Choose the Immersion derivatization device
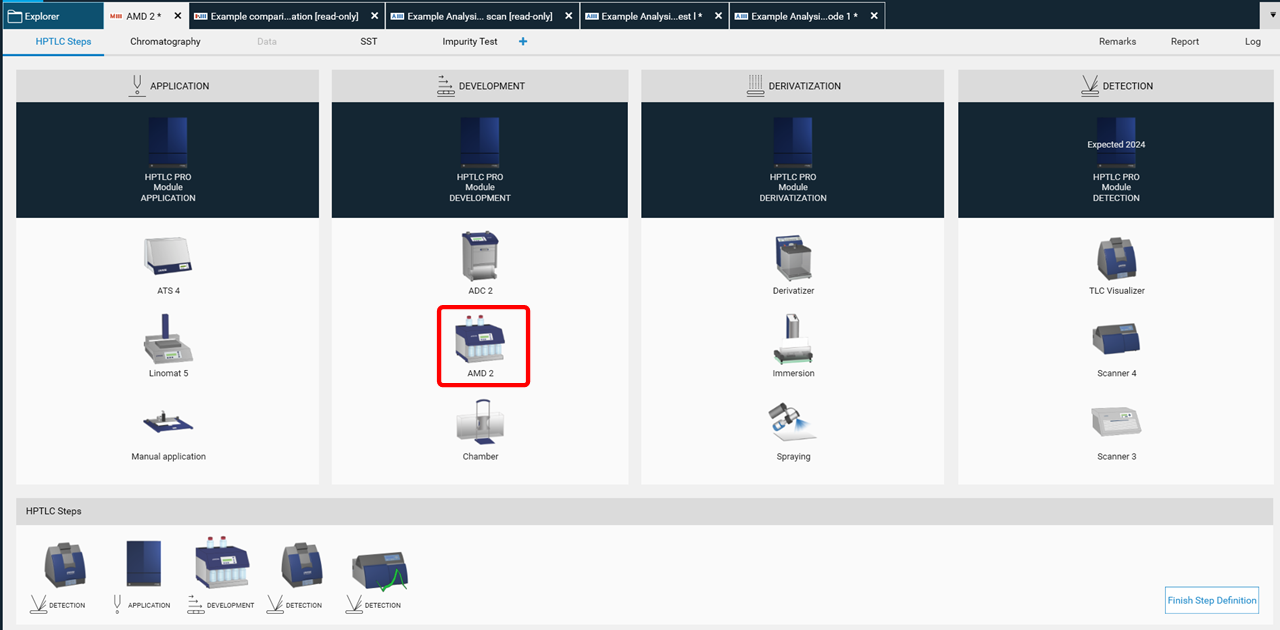The width and height of the screenshot is (1280, 630). (x=793, y=345)
